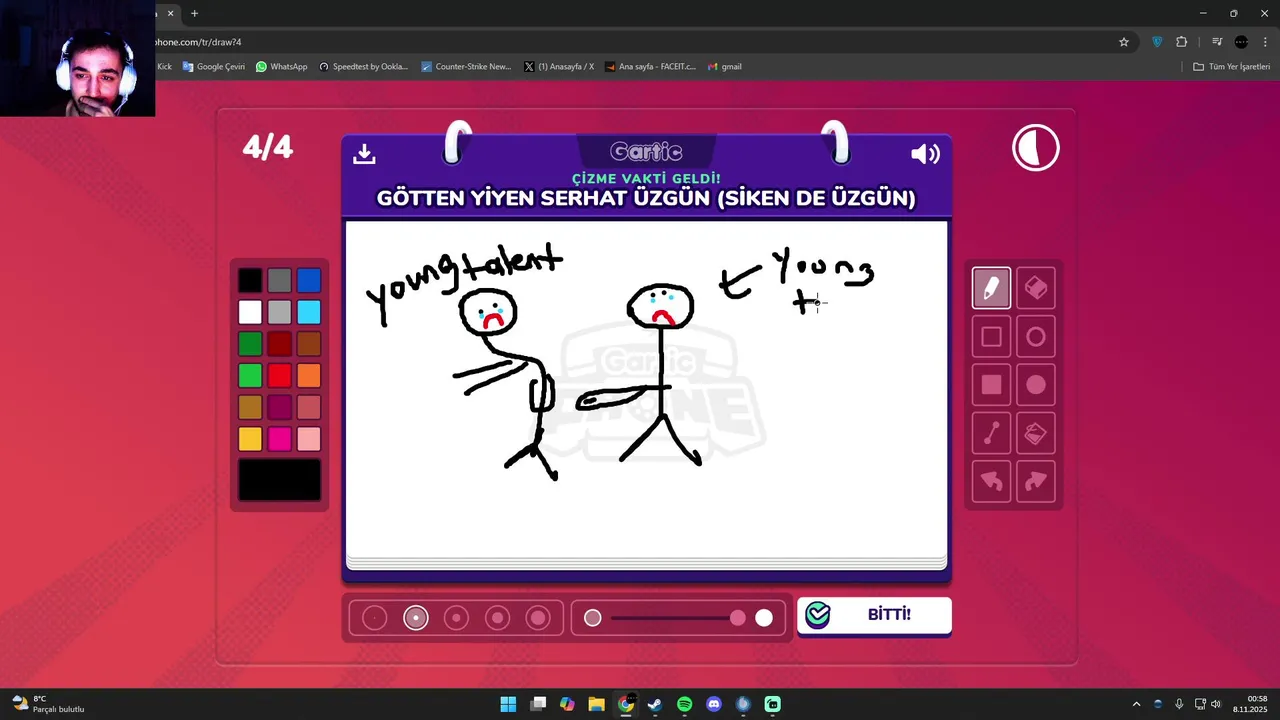This screenshot has height=720, width=1280.
Task: Pick the hot pink color swatch
Action: point(280,439)
